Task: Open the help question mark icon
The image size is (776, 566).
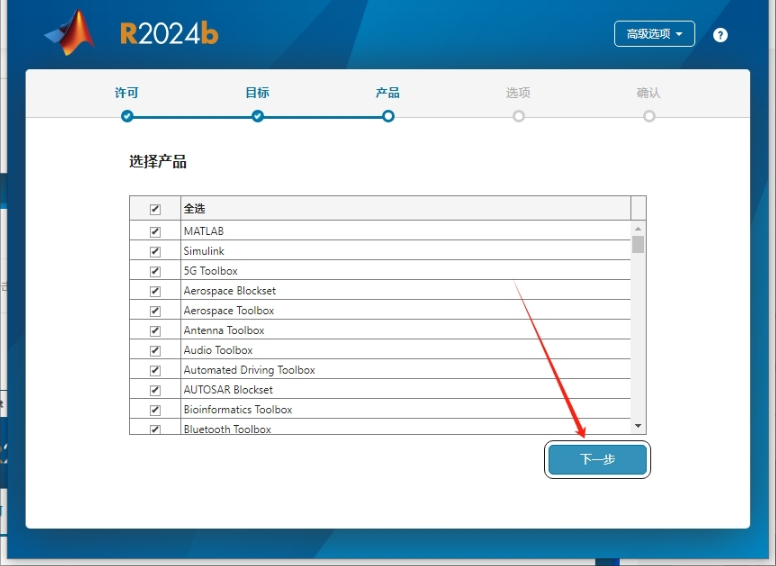Action: tap(720, 35)
